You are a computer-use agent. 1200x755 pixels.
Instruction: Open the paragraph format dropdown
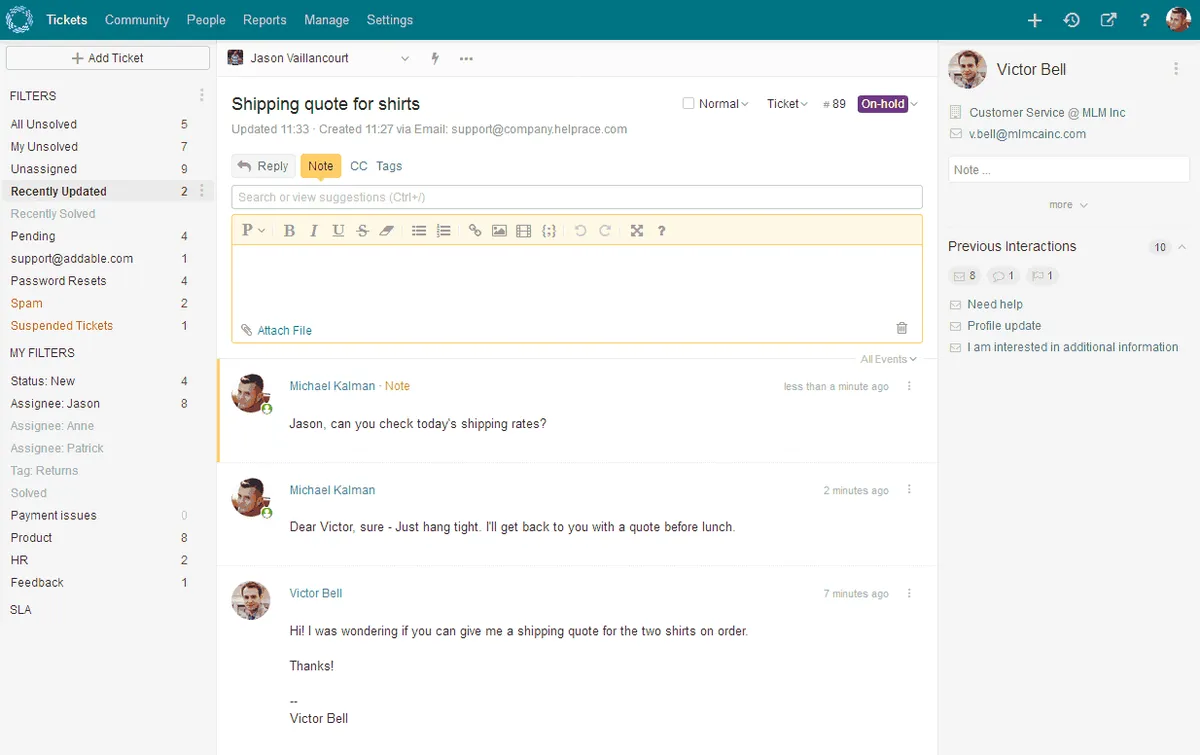click(x=254, y=231)
